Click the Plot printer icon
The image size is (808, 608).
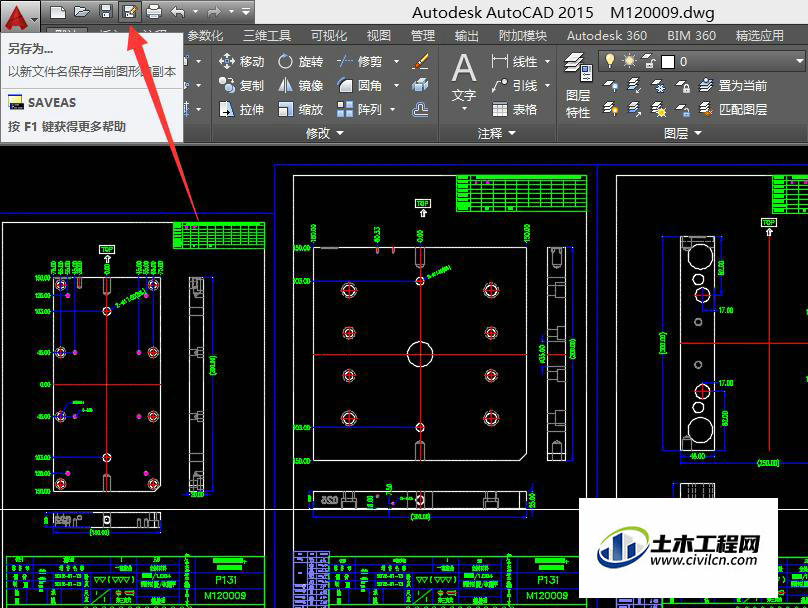point(154,11)
